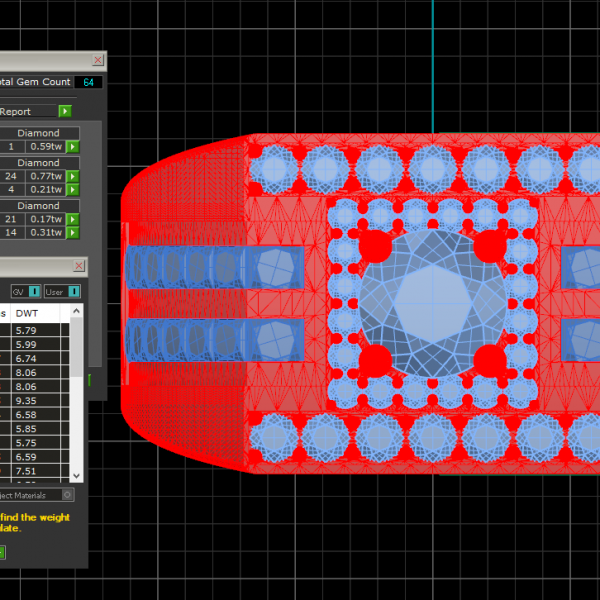Viewport: 600px width, 600px height.
Task: Open the Project Materials dropdown
Action: click(x=67, y=494)
